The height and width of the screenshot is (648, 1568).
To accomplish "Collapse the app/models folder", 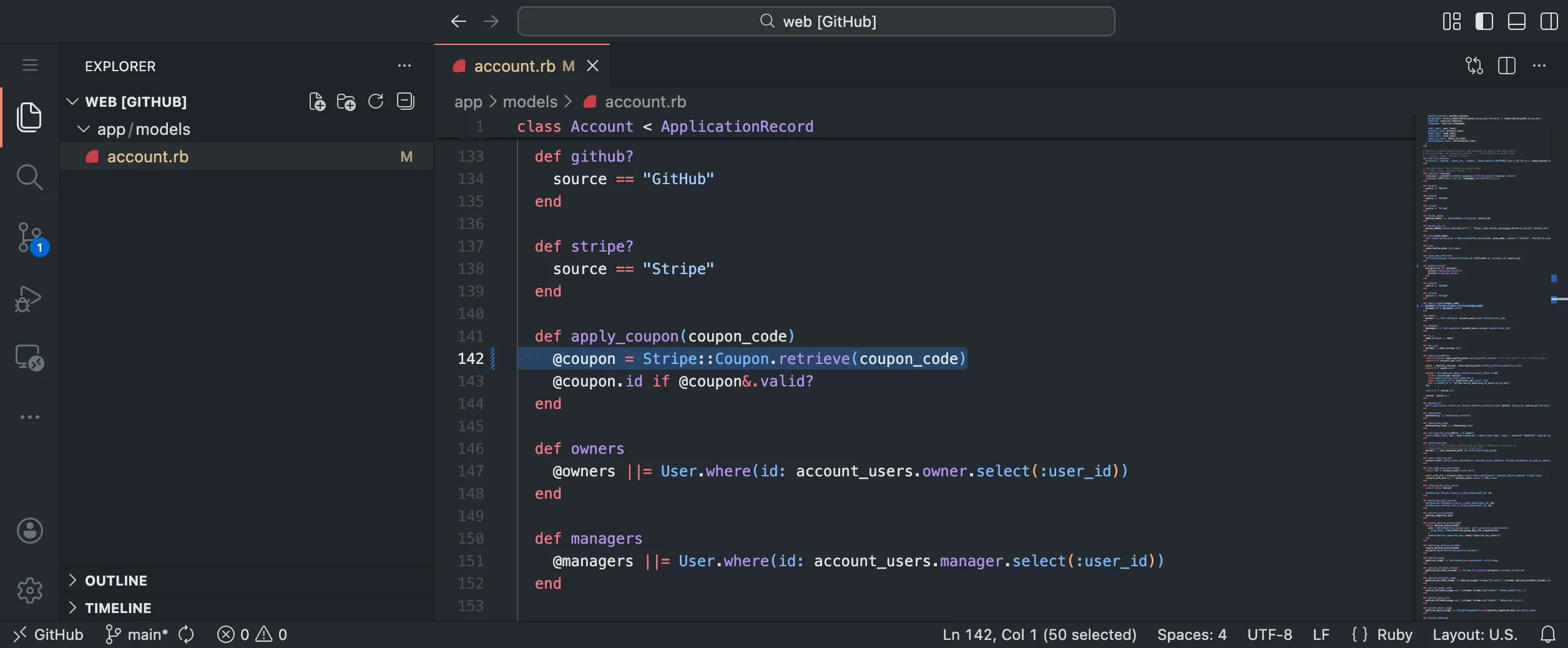I will pyautogui.click(x=84, y=129).
